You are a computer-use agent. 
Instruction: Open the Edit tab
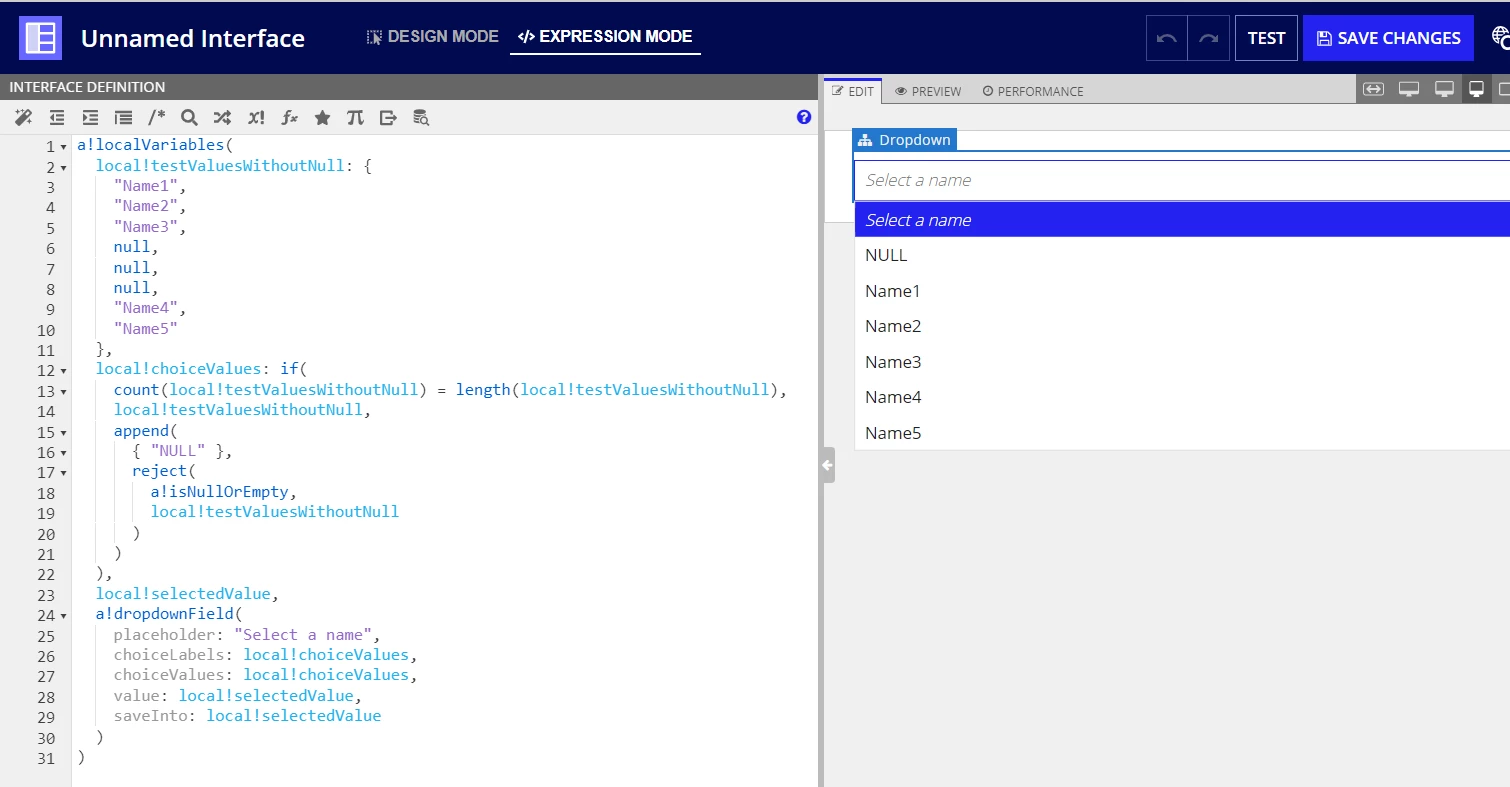coord(853,91)
